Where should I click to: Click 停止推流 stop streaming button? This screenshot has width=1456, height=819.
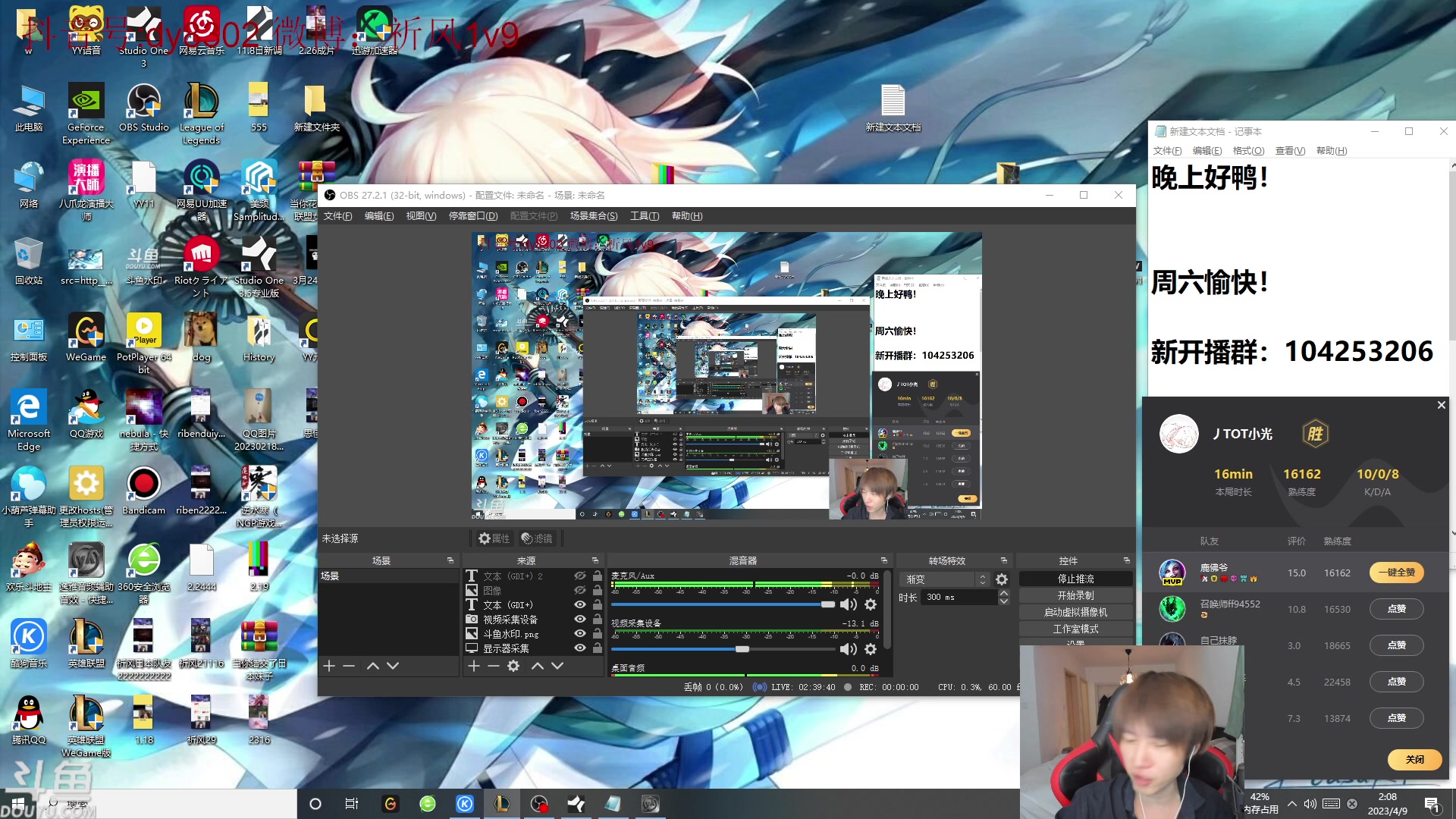[x=1075, y=579]
